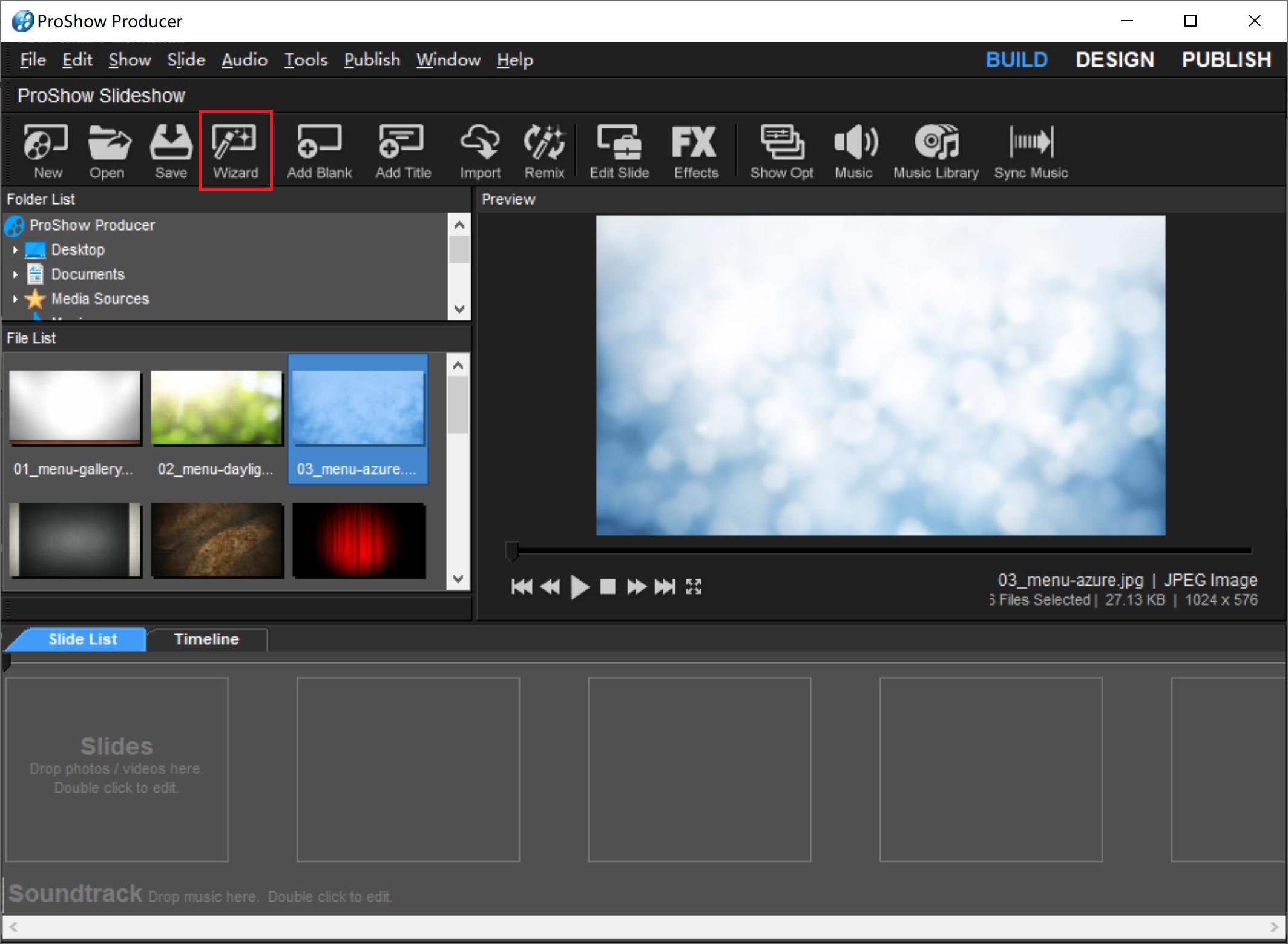Open the Remix tool
Screen dimensions: 1288x944
click(544, 150)
